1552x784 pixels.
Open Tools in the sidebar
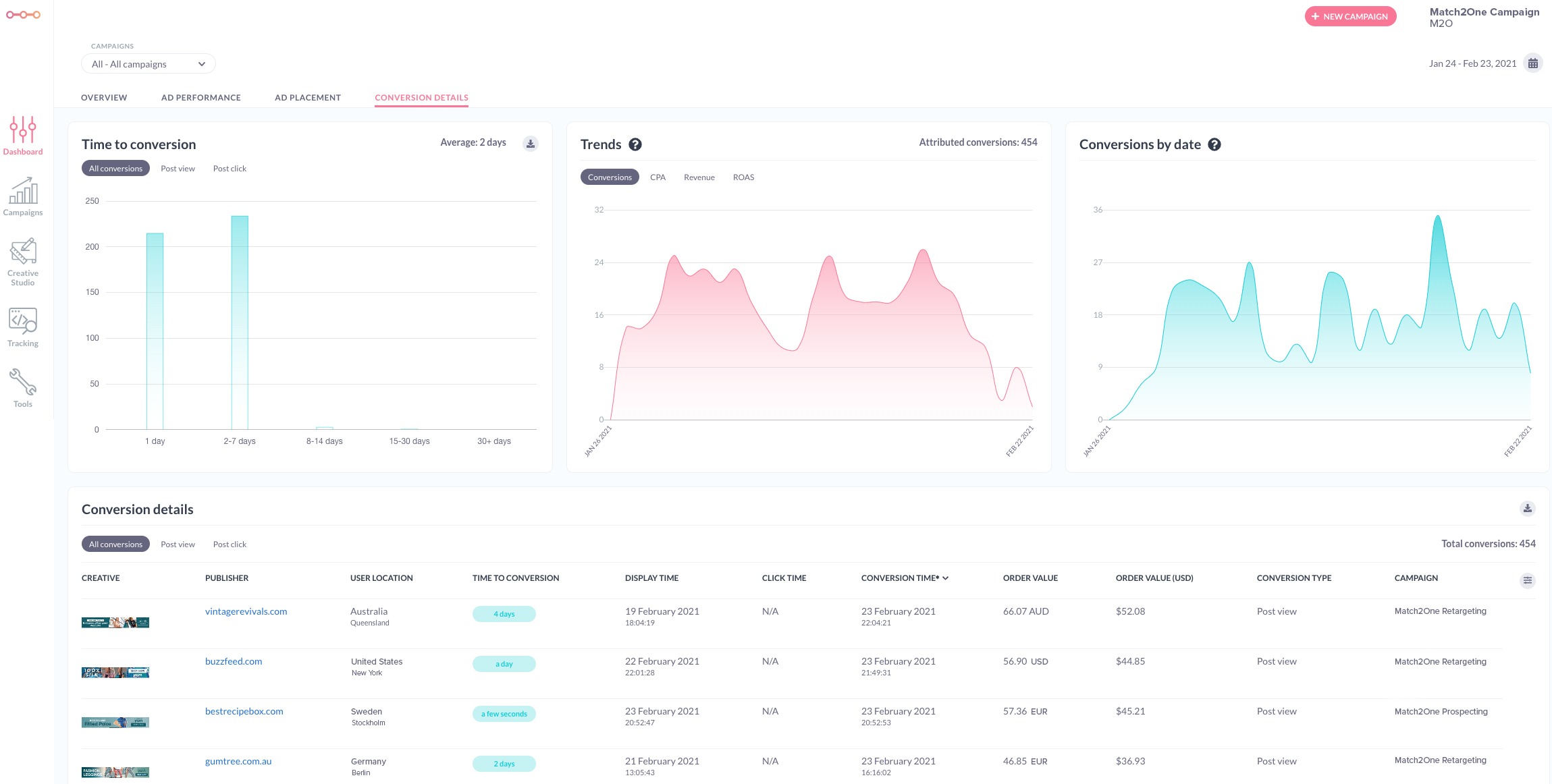point(23,388)
